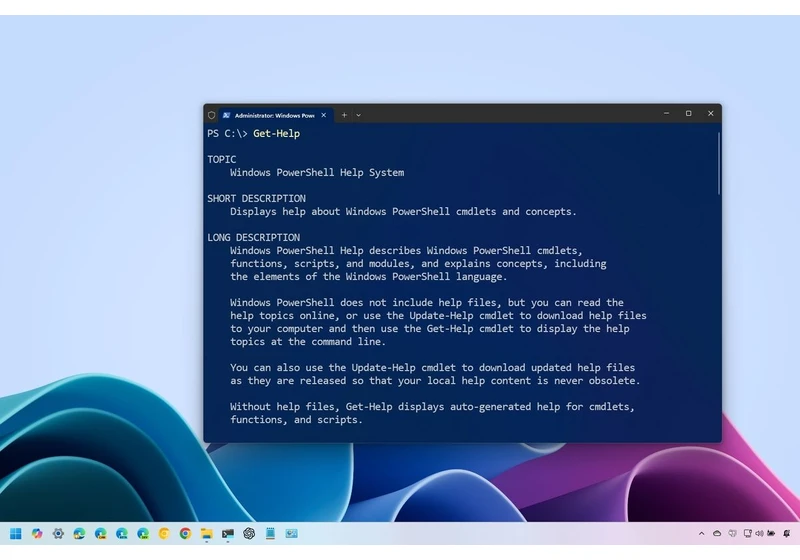800x560 pixels.
Task: Click line starting "Without help files, Get-Help displays"
Action: (x=433, y=407)
